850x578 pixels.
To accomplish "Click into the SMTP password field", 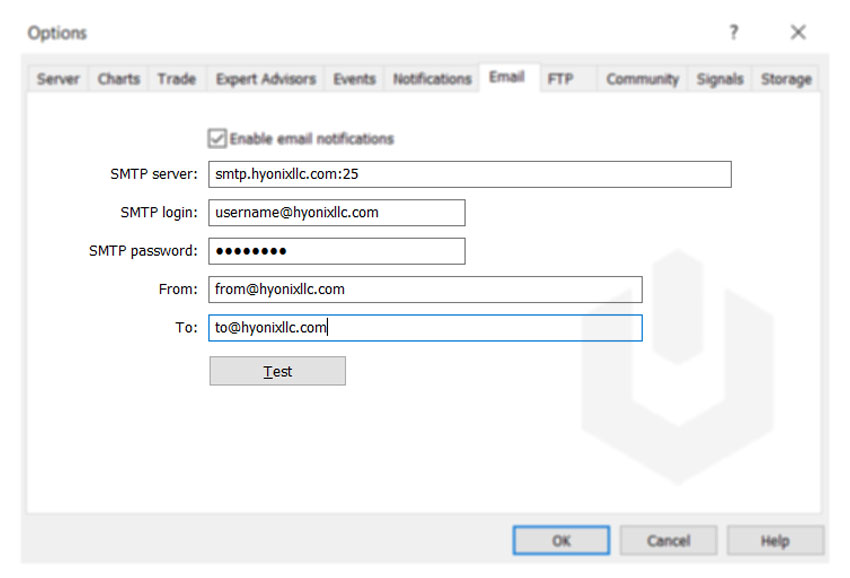I will [337, 251].
